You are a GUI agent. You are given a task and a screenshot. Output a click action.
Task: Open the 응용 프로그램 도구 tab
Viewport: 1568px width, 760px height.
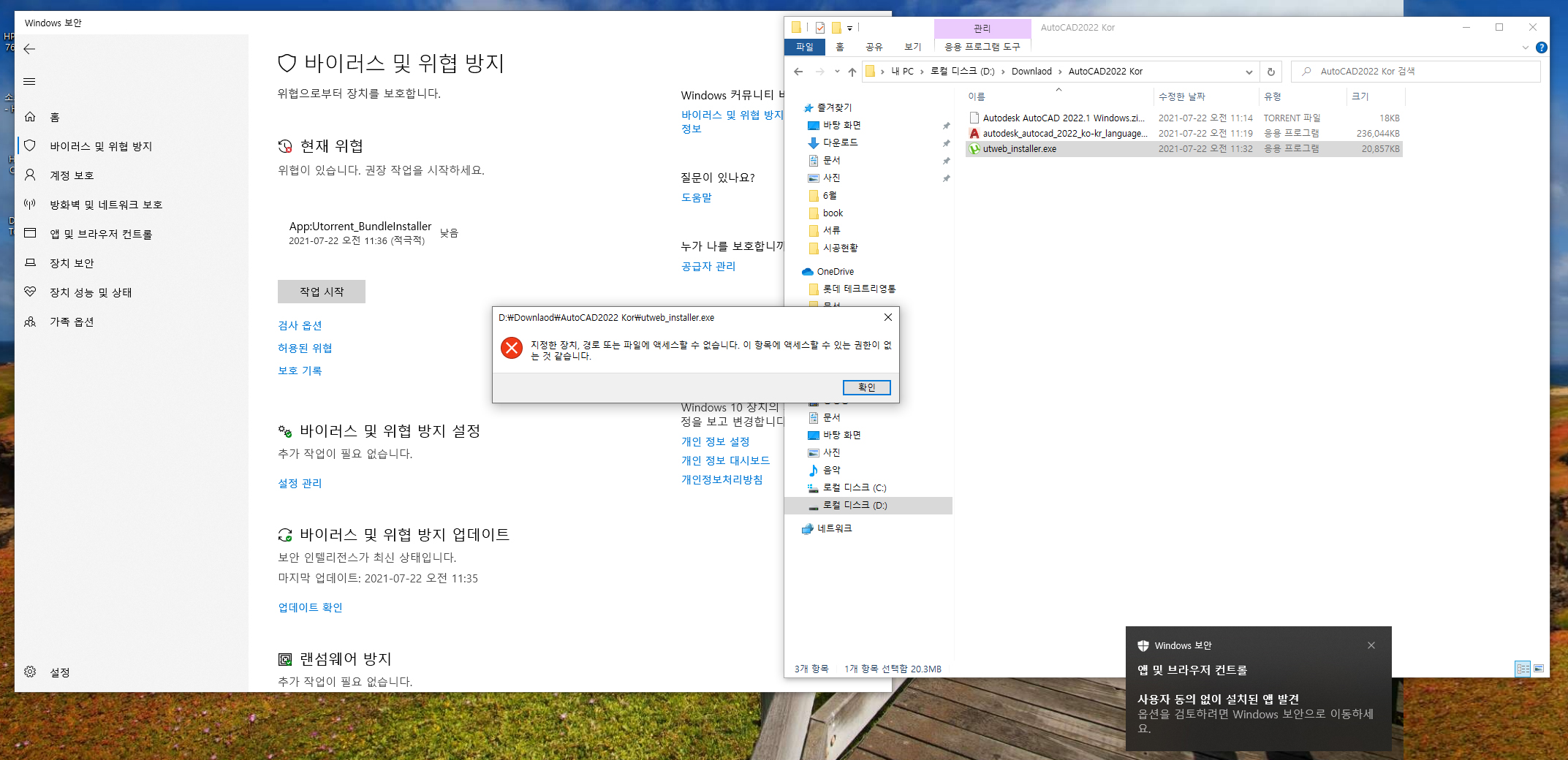click(982, 47)
